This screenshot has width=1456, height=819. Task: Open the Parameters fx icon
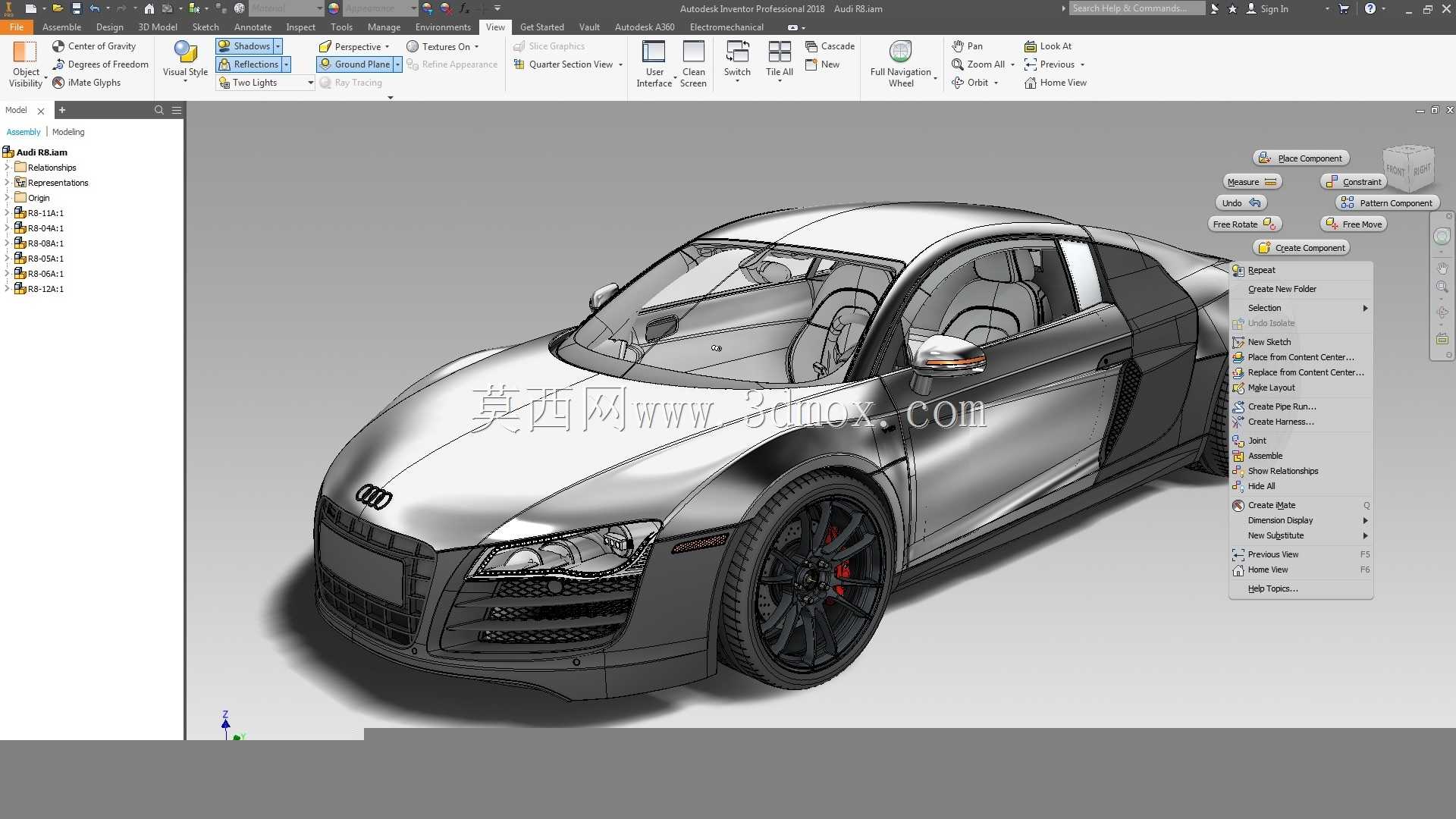pyautogui.click(x=464, y=8)
